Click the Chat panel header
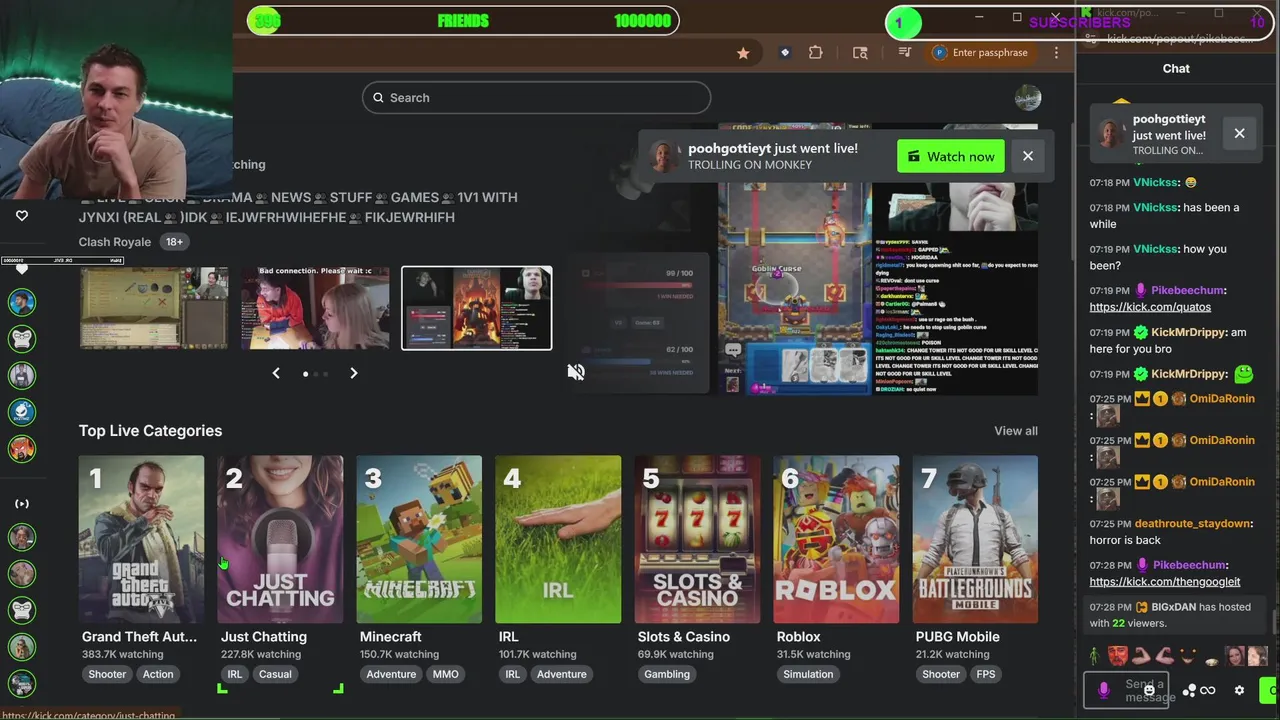The image size is (1280, 720). pos(1176,69)
